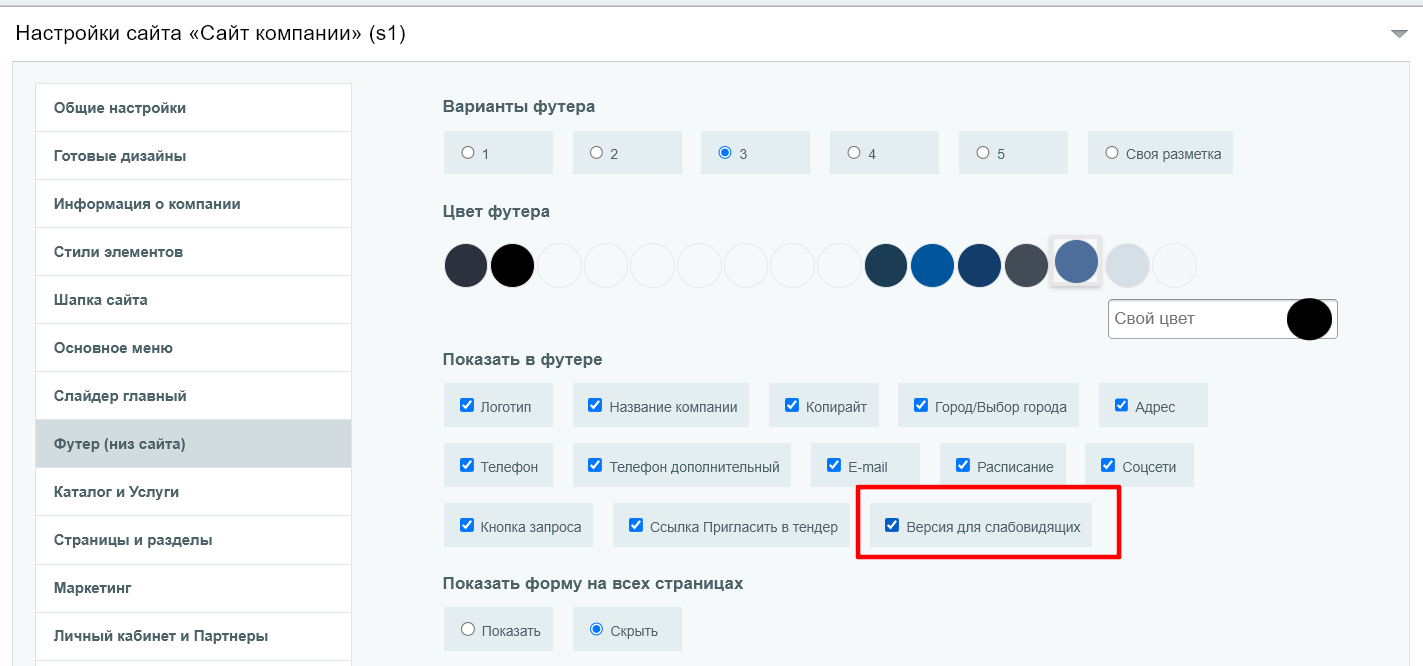The image size is (1423, 666).
Task: Click the Свой цвет input field
Action: pos(1195,319)
